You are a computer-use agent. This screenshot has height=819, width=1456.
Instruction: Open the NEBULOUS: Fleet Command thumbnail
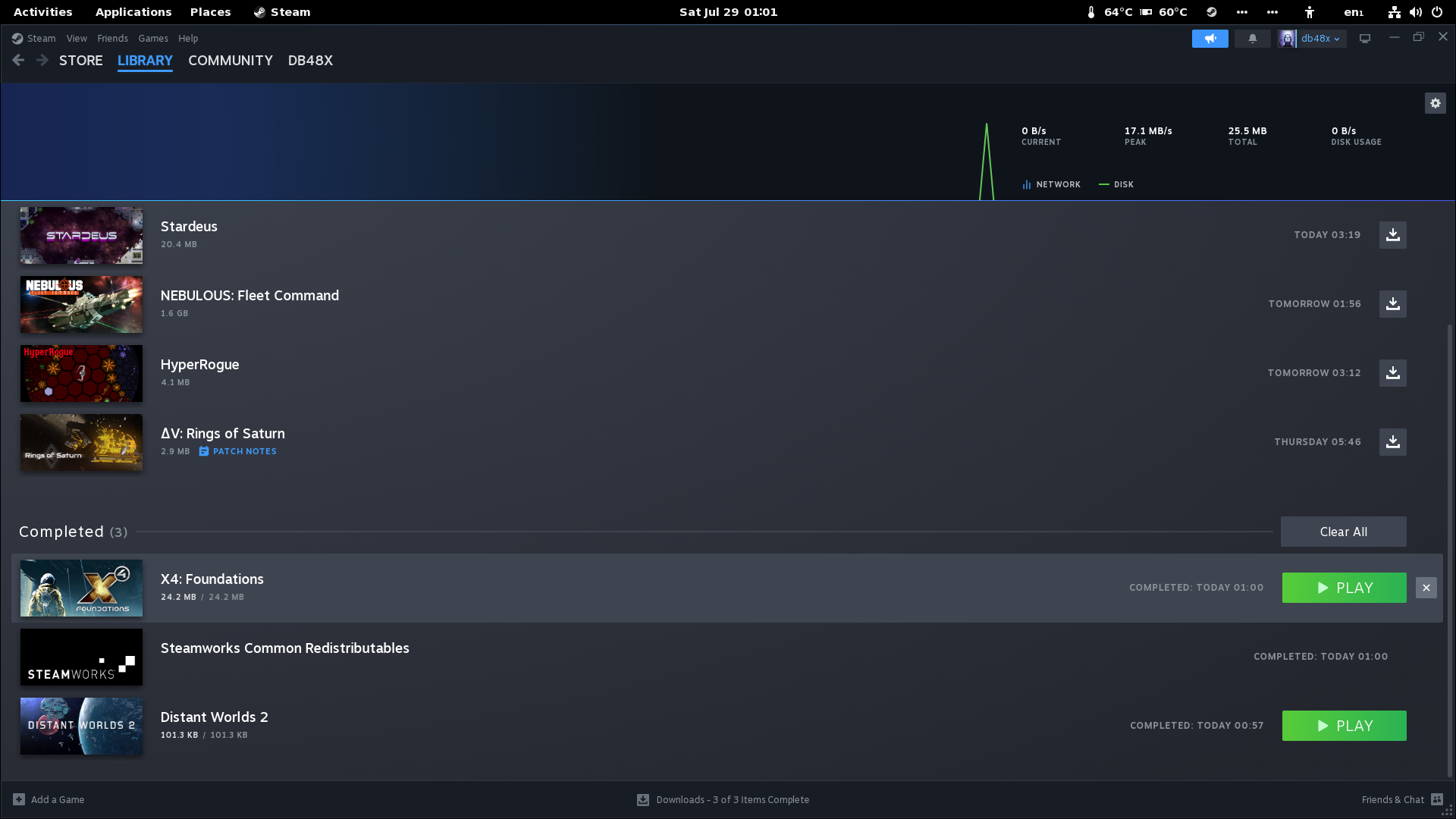(81, 304)
